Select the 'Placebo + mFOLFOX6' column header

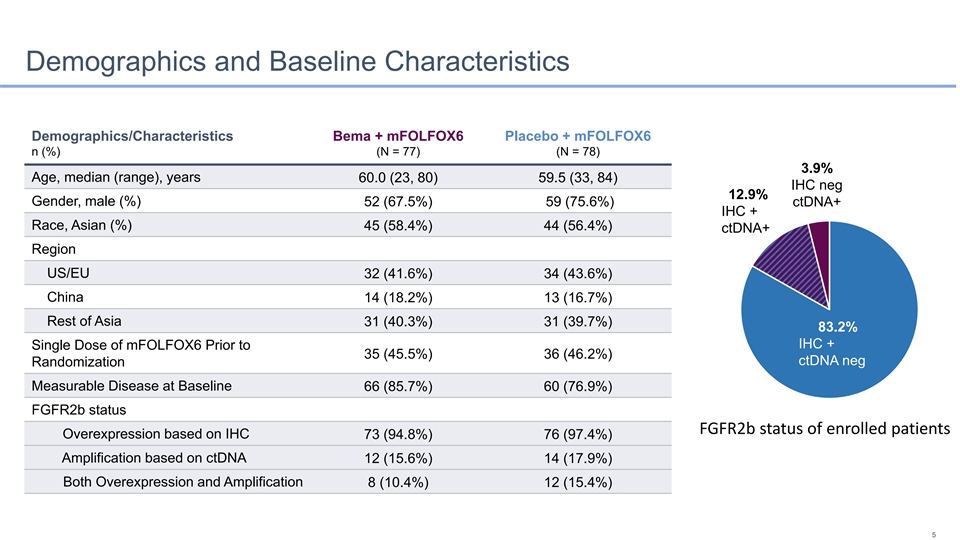[578, 136]
